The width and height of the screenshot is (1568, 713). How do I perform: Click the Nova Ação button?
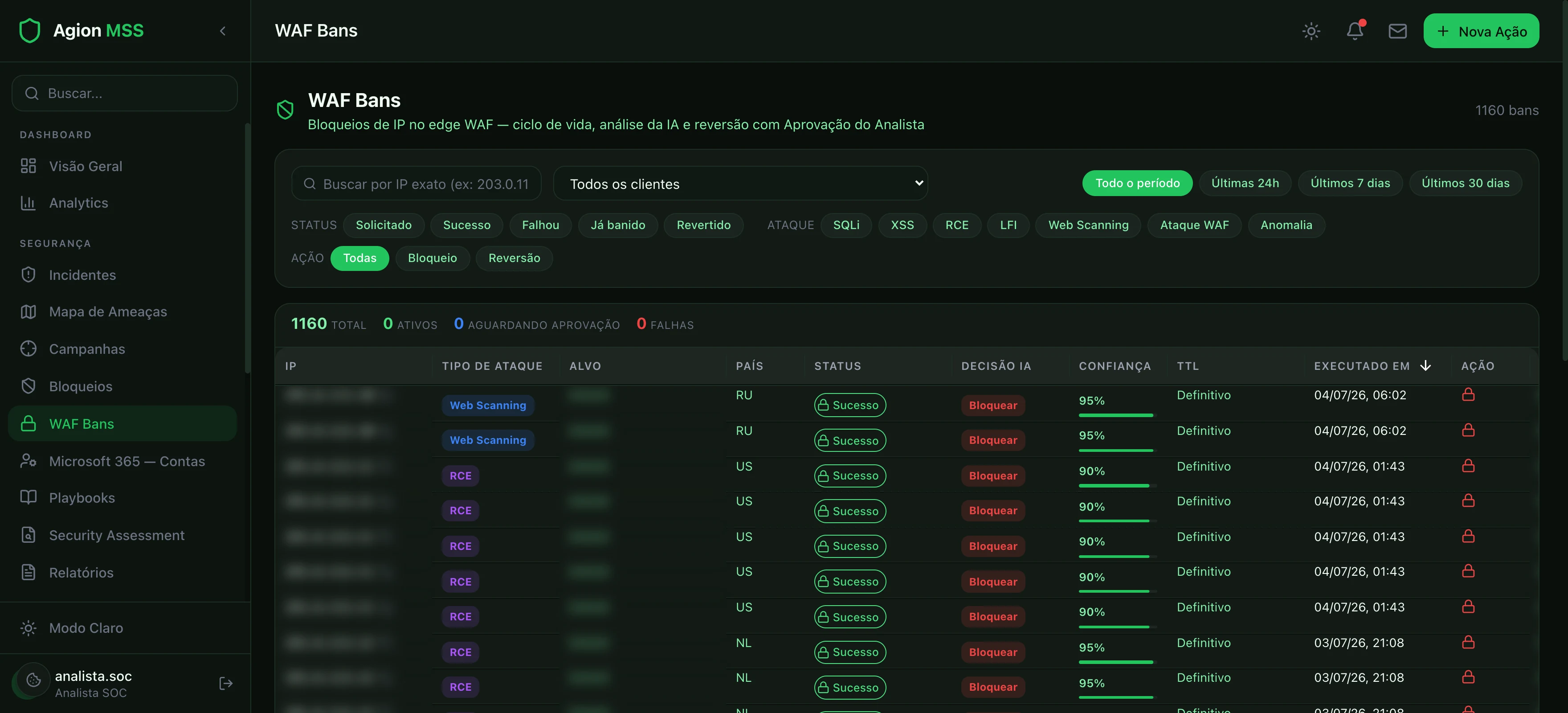(x=1481, y=31)
